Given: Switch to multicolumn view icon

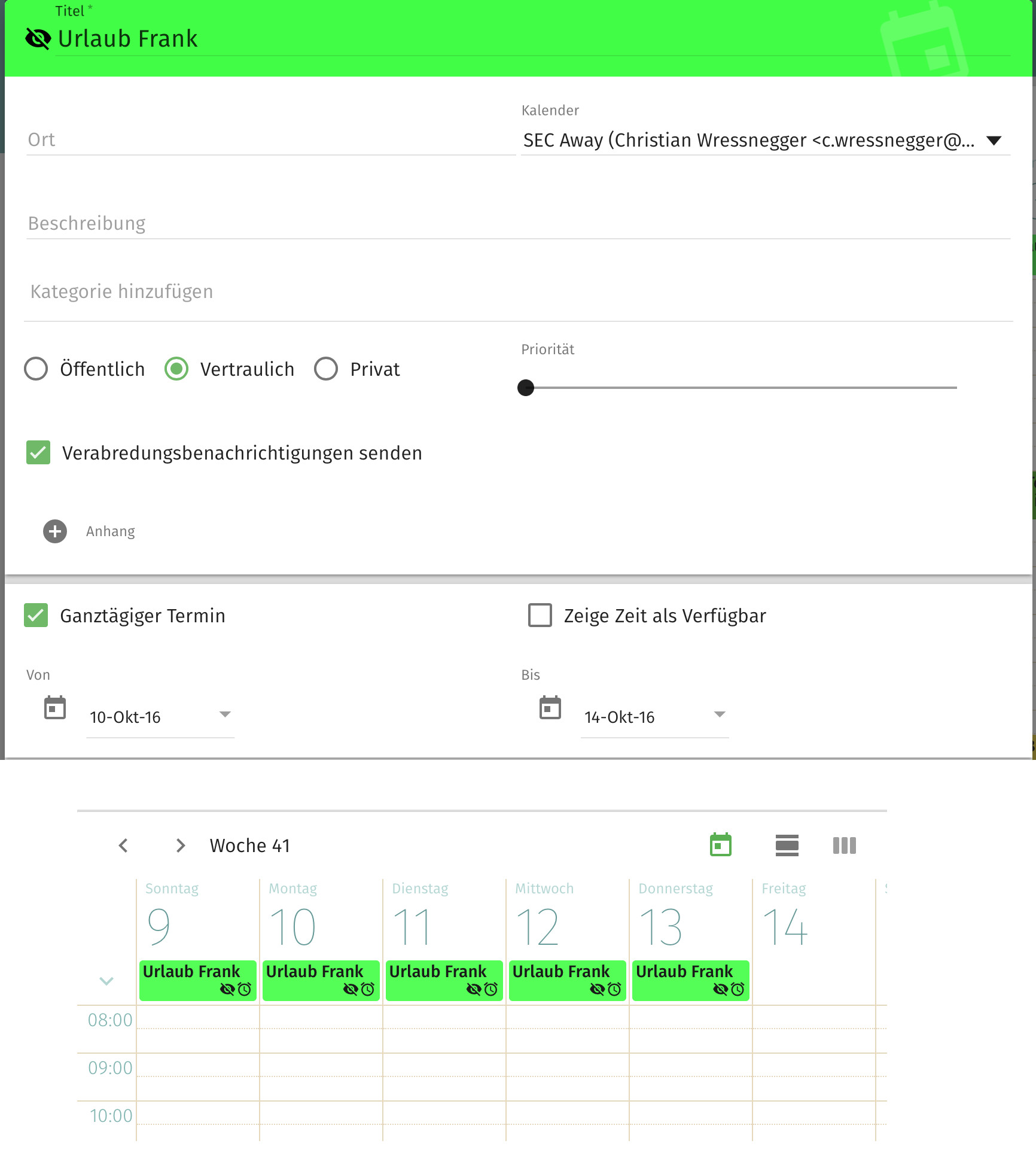Looking at the screenshot, I should point(844,845).
